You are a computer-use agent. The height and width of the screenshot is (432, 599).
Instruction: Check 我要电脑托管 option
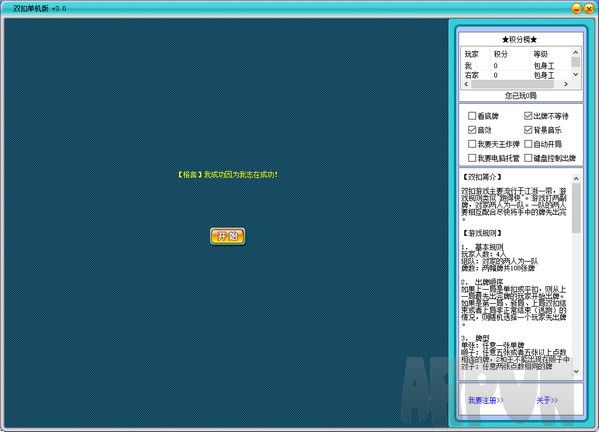pos(472,158)
